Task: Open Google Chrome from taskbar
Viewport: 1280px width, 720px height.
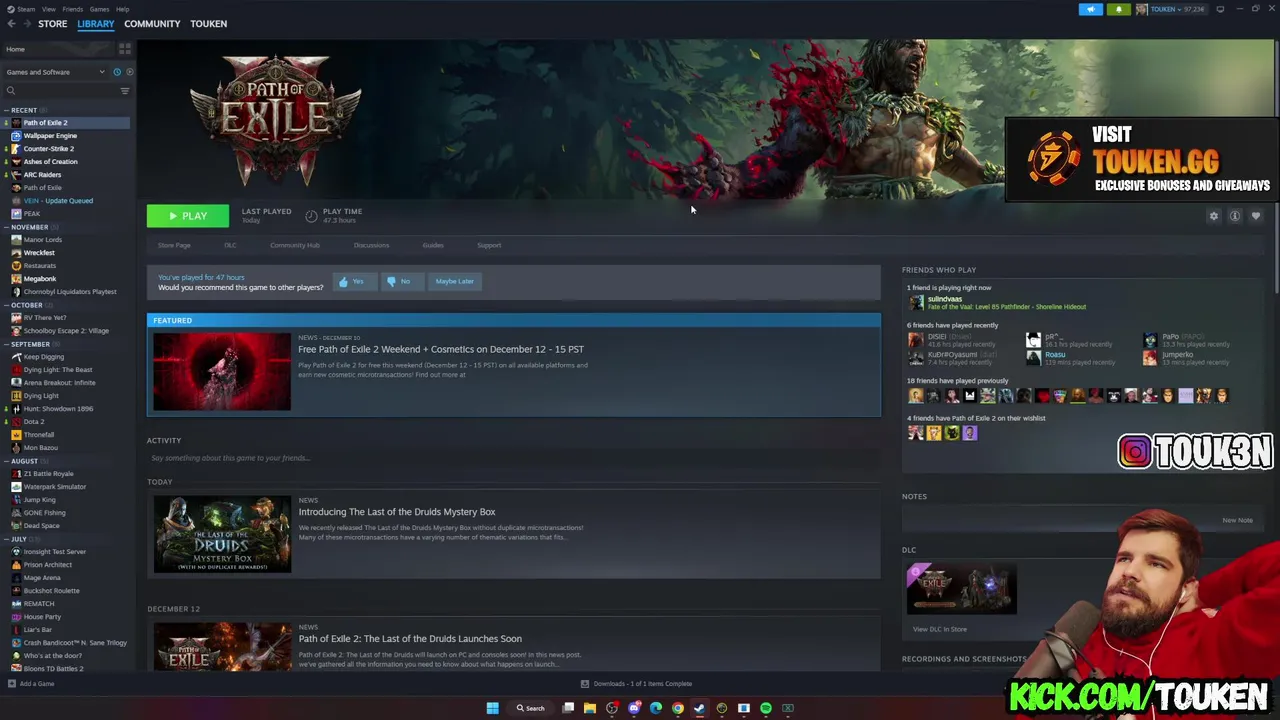Action: [x=678, y=708]
